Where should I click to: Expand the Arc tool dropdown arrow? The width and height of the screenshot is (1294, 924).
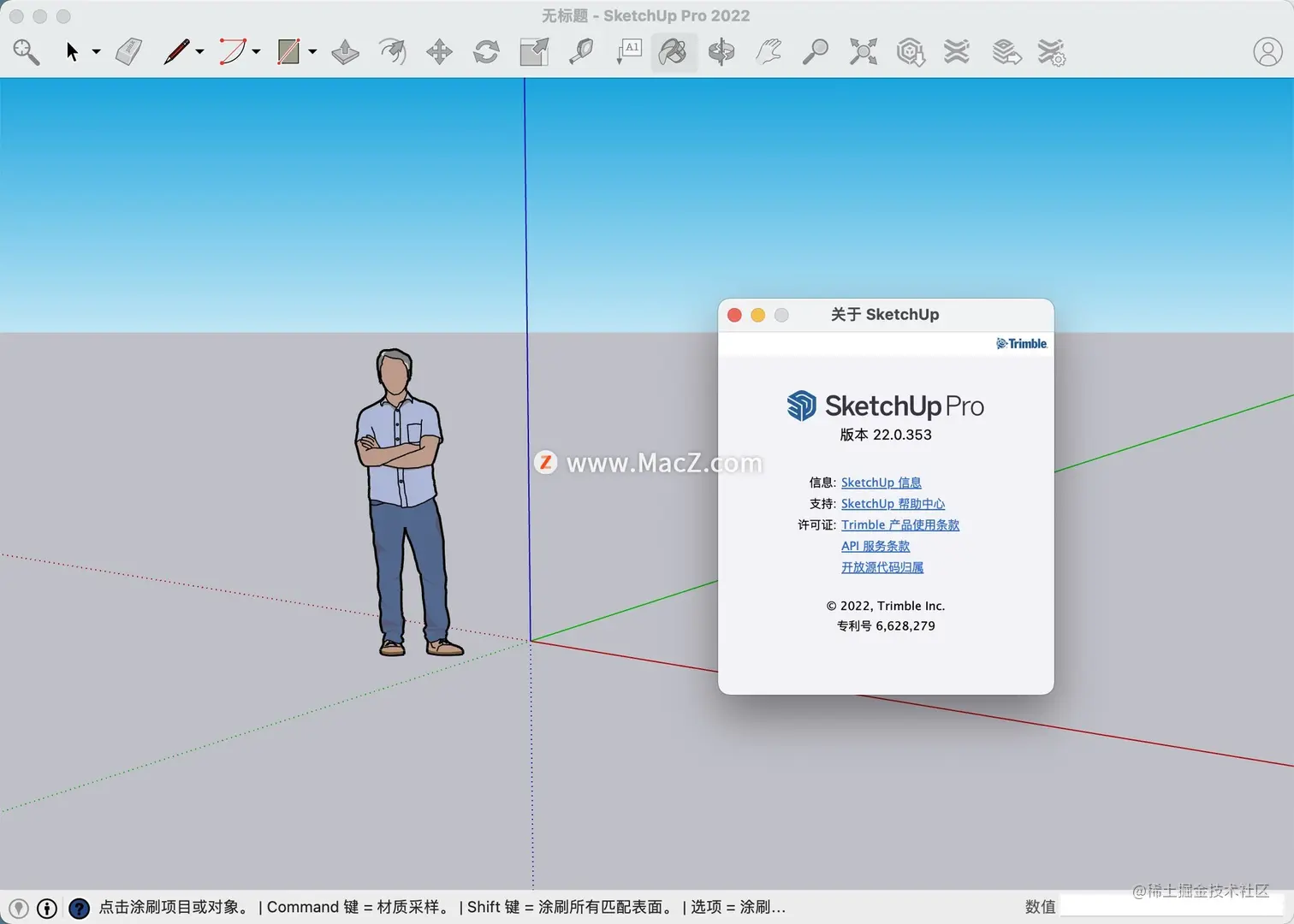point(256,52)
